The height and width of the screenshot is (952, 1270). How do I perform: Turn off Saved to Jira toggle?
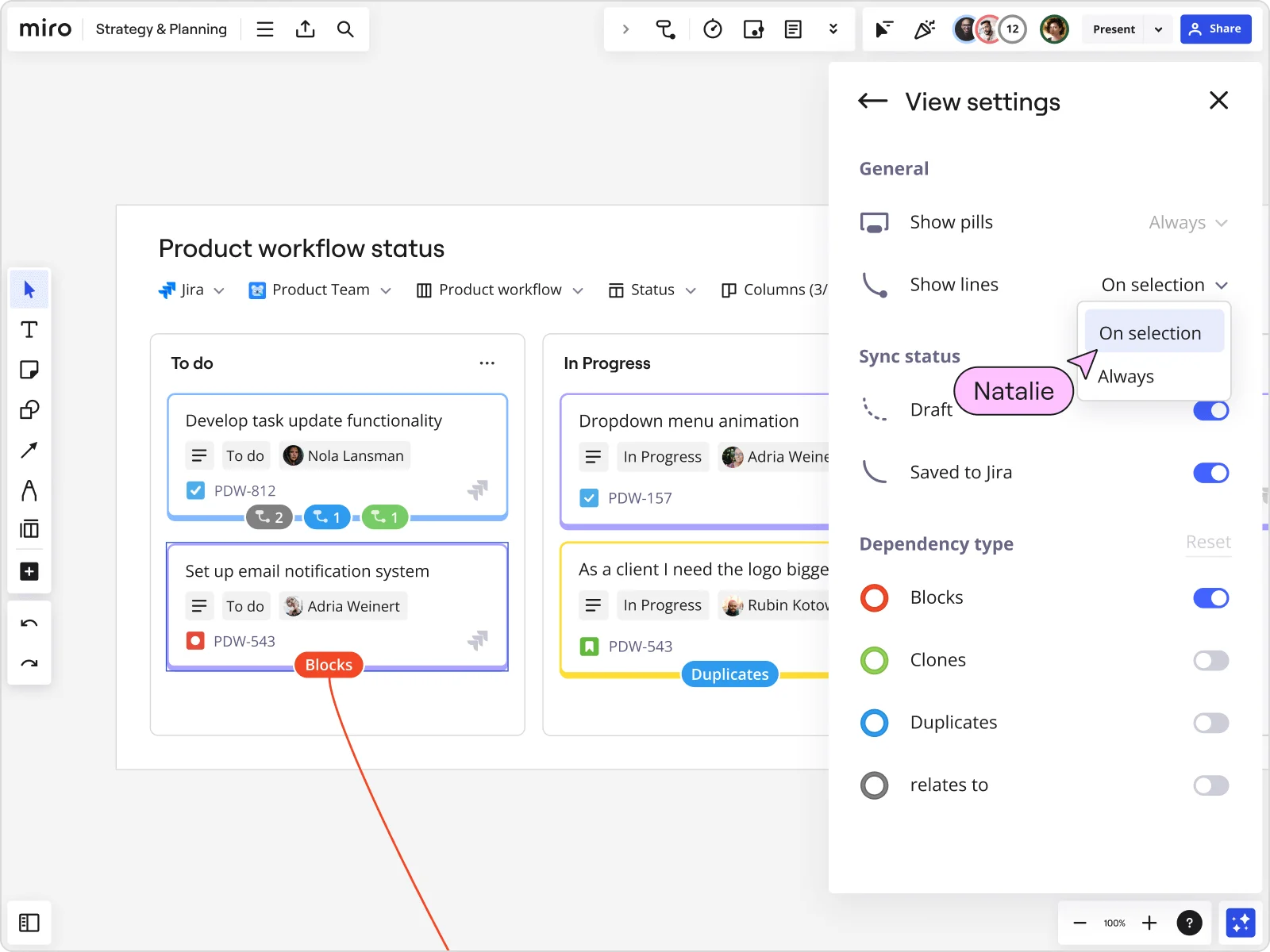pyautogui.click(x=1210, y=473)
